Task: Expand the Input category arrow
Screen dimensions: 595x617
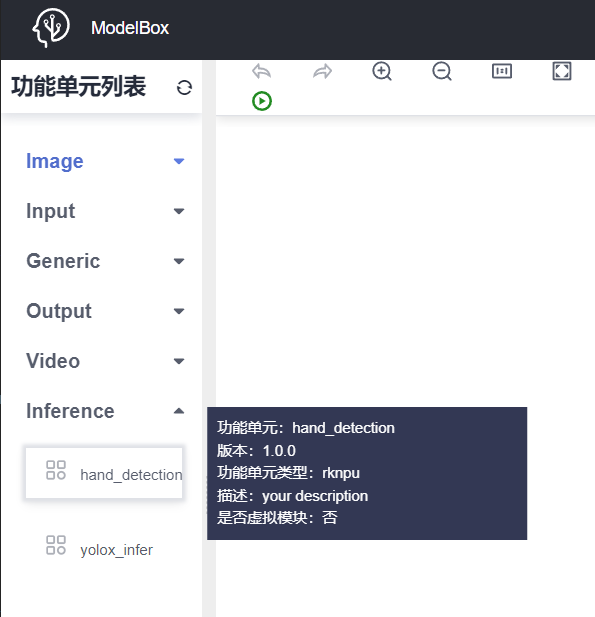Action: click(x=179, y=211)
